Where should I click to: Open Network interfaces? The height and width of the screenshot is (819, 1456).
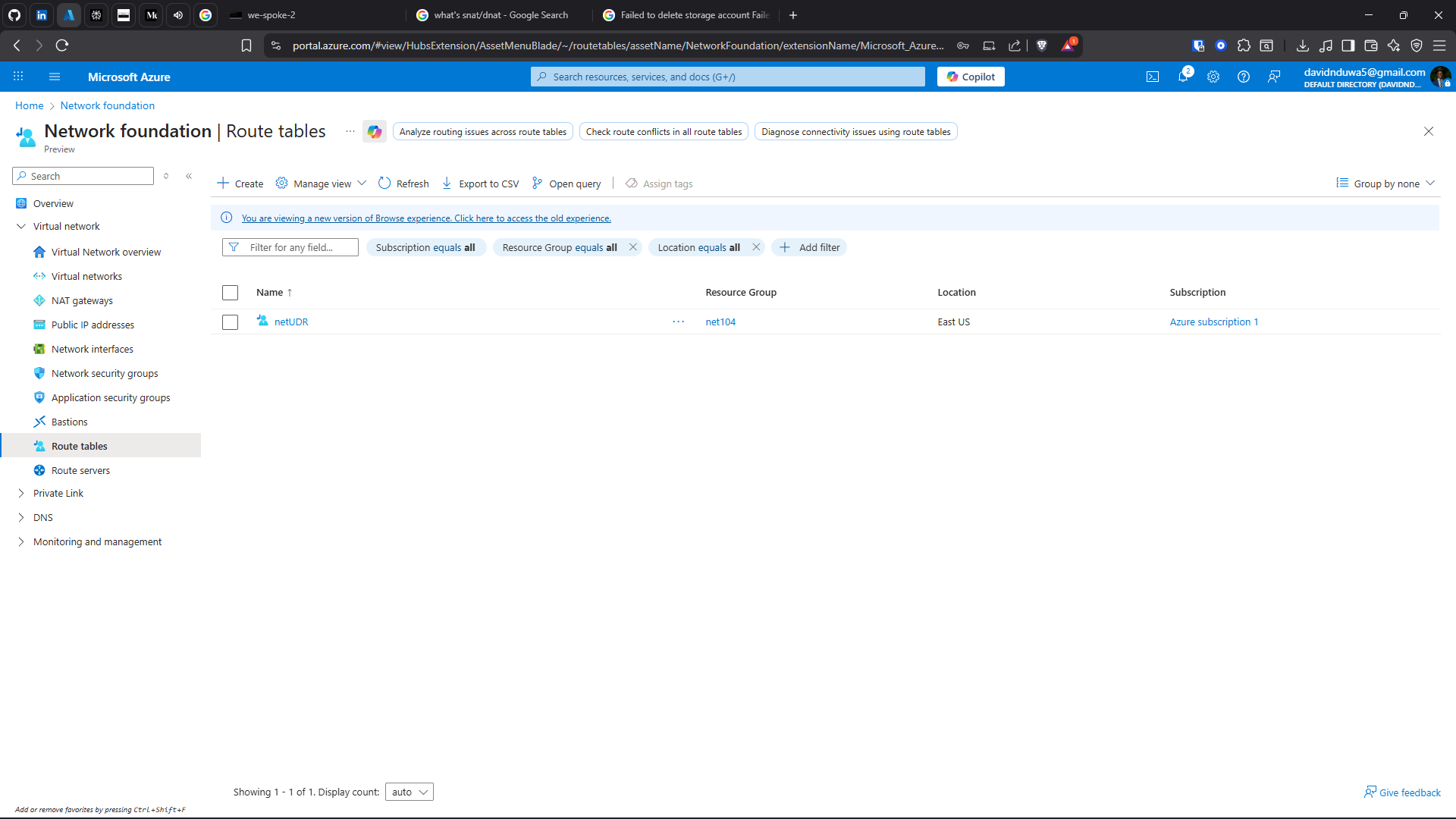click(x=93, y=349)
